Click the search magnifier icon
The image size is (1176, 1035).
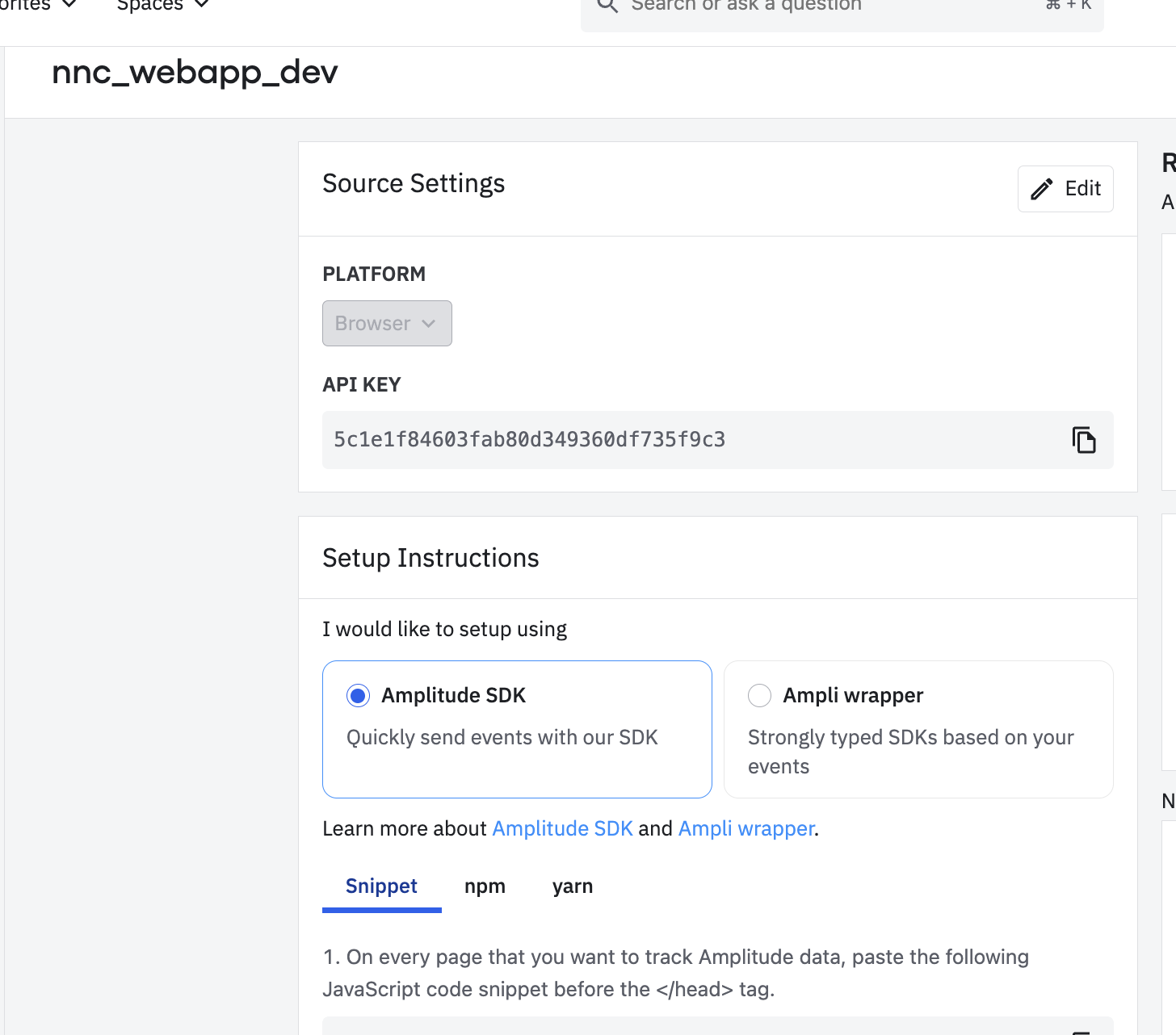[x=607, y=6]
